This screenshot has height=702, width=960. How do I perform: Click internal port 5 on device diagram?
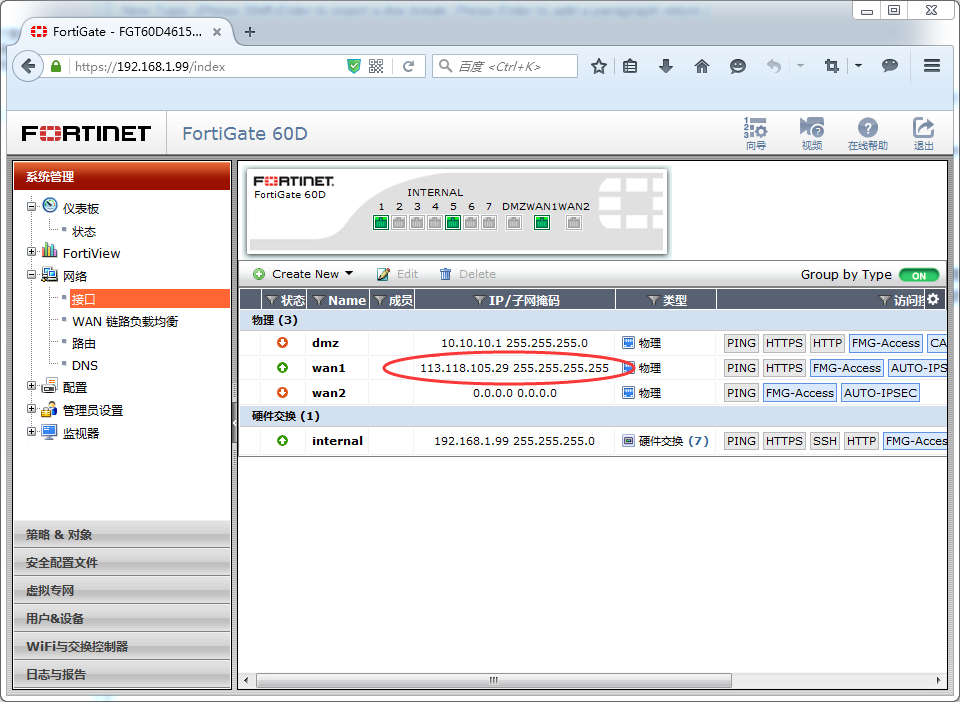click(453, 223)
